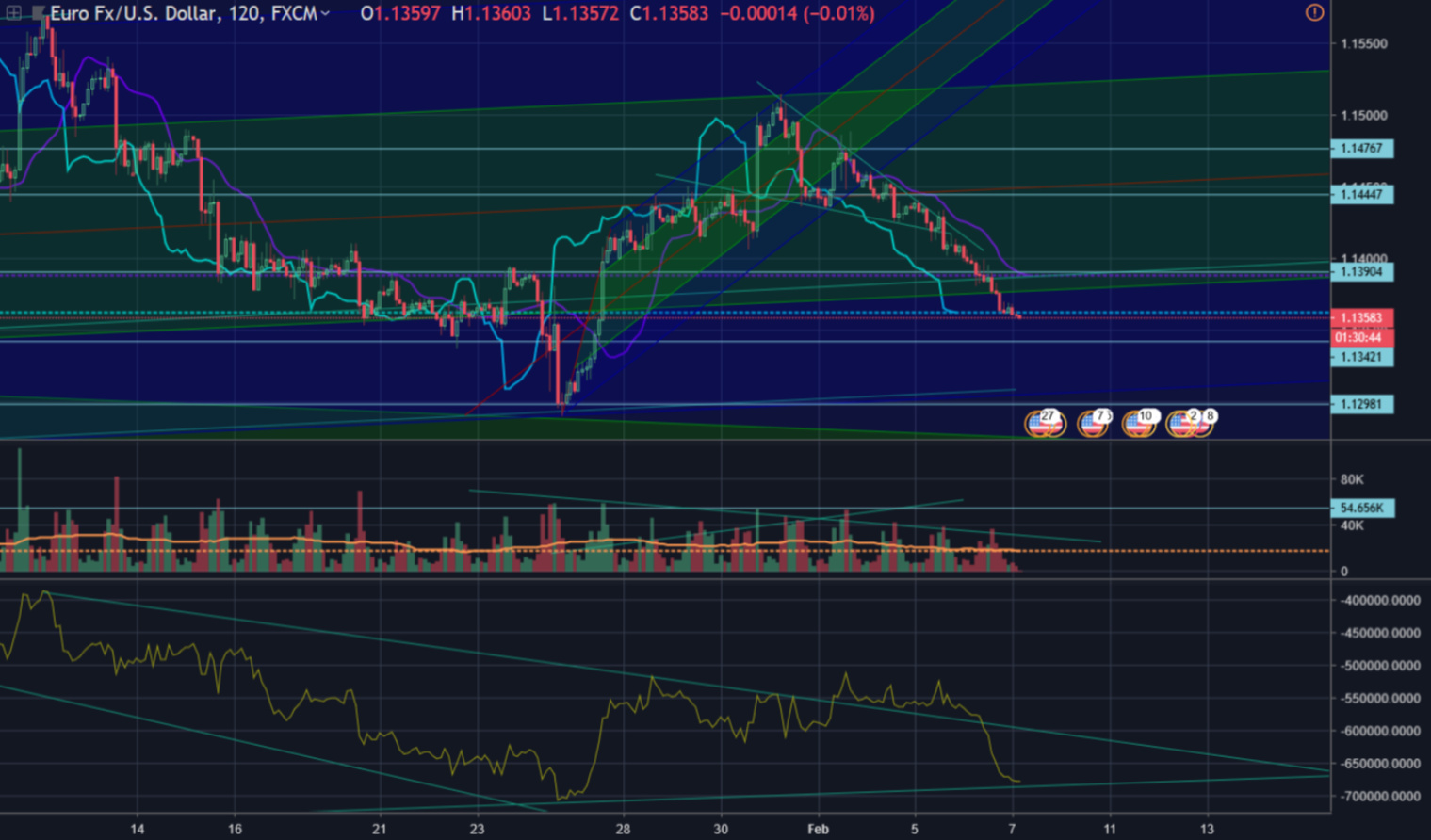
Task: Click the high price value H1.13603
Action: 491,13
